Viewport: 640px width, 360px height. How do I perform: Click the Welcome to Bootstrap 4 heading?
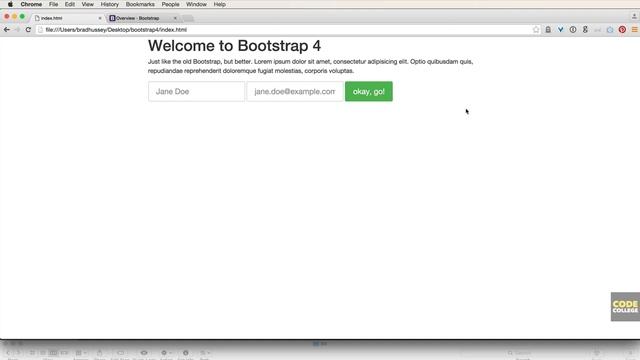point(234,46)
